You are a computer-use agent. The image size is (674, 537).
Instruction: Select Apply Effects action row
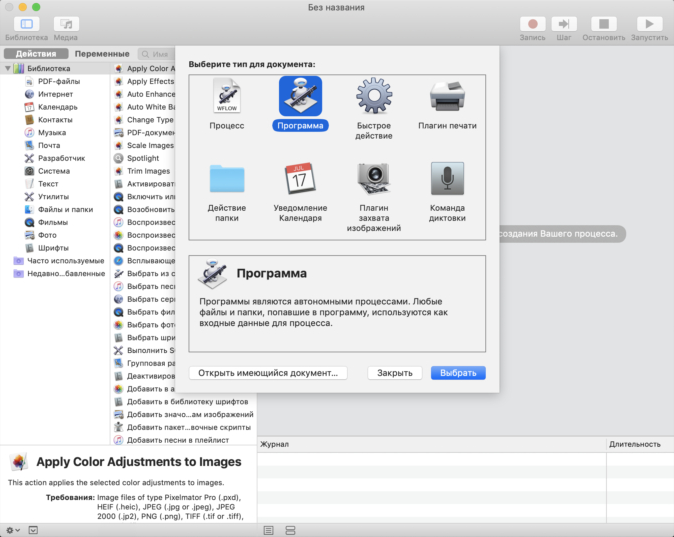pyautogui.click(x=144, y=81)
